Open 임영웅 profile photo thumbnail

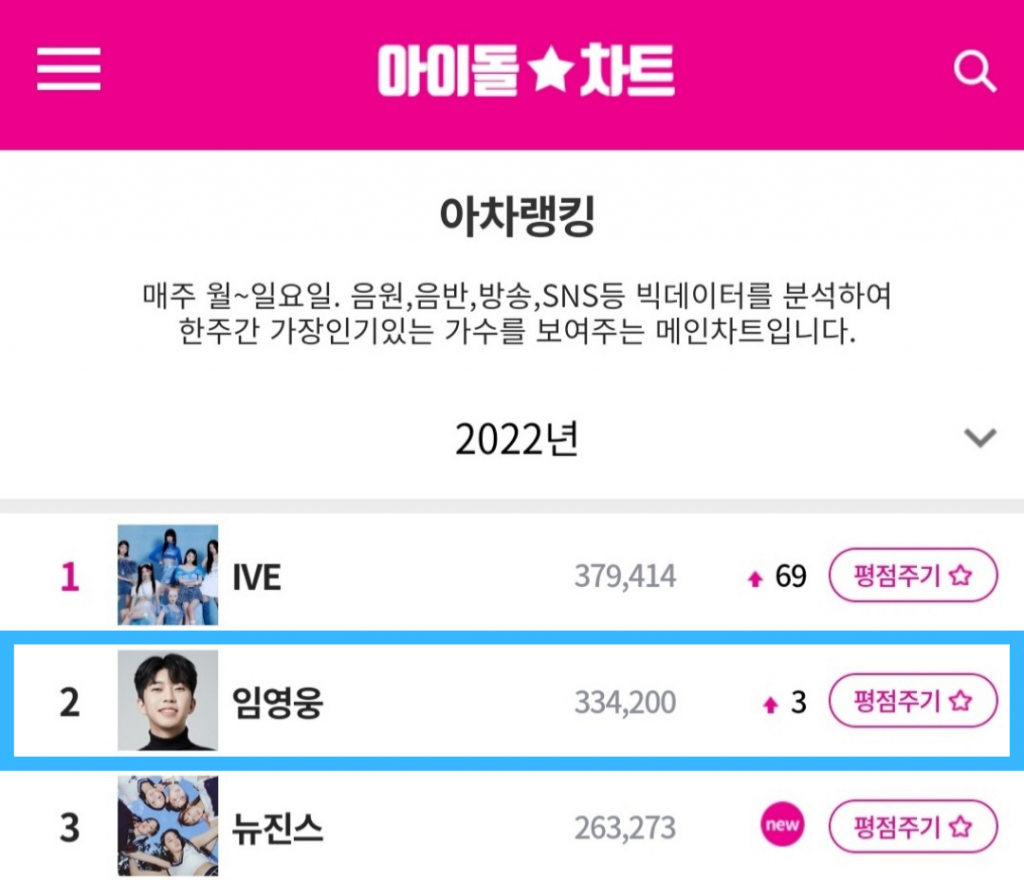(167, 700)
